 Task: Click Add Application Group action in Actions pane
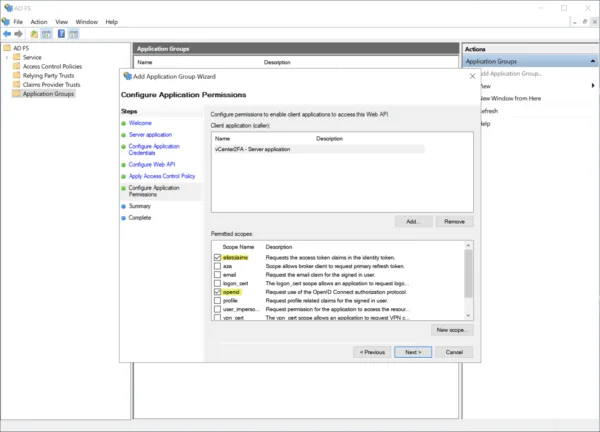511,73
